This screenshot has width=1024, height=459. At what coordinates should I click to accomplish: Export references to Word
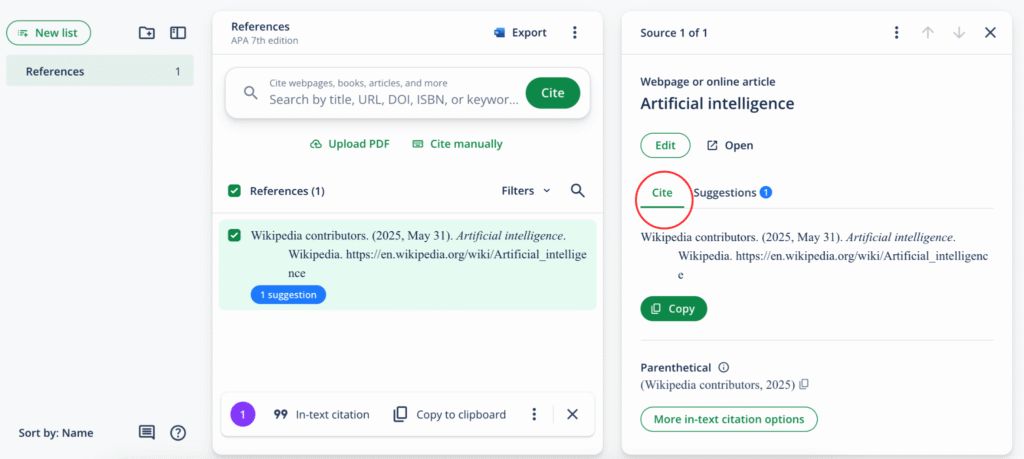click(x=520, y=33)
